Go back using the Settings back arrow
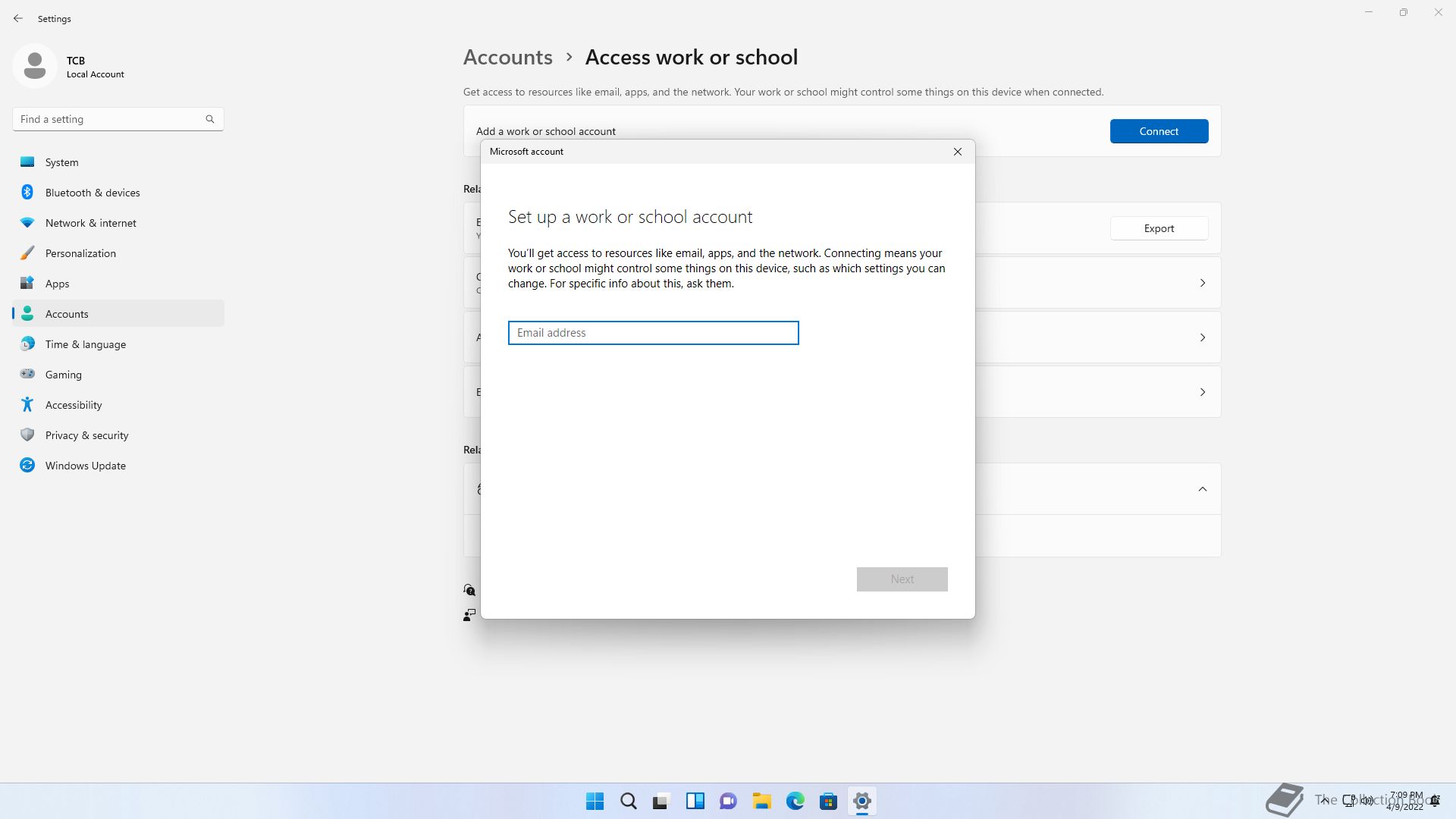1456x819 pixels. tap(18, 18)
